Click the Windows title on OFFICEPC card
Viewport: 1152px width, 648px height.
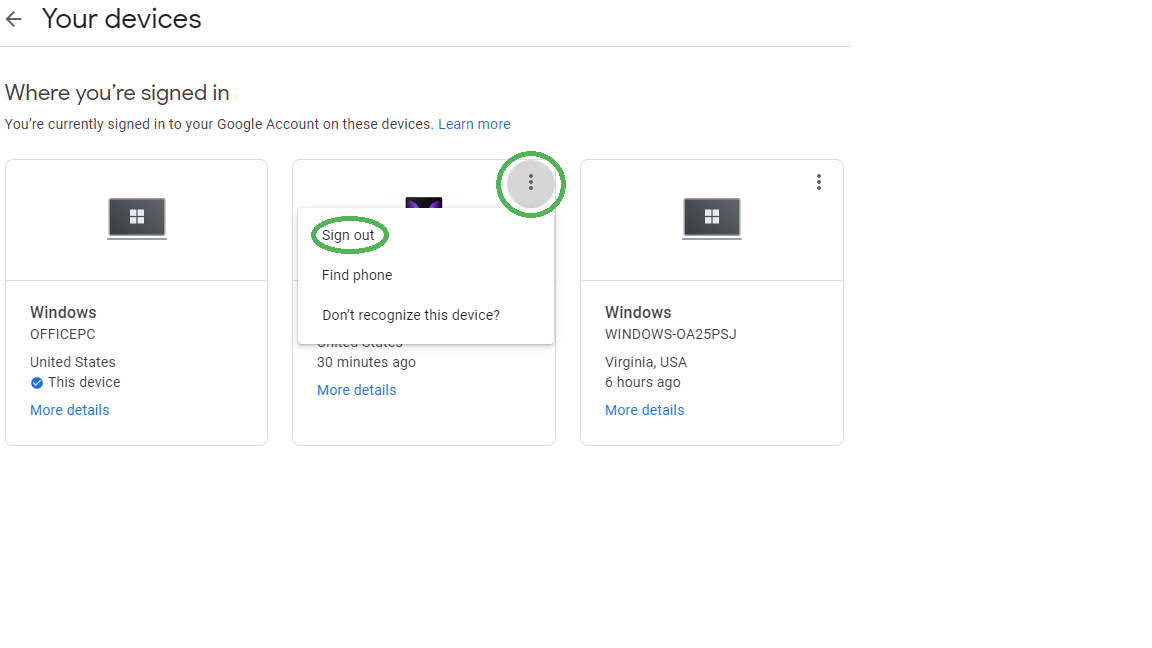pos(63,312)
